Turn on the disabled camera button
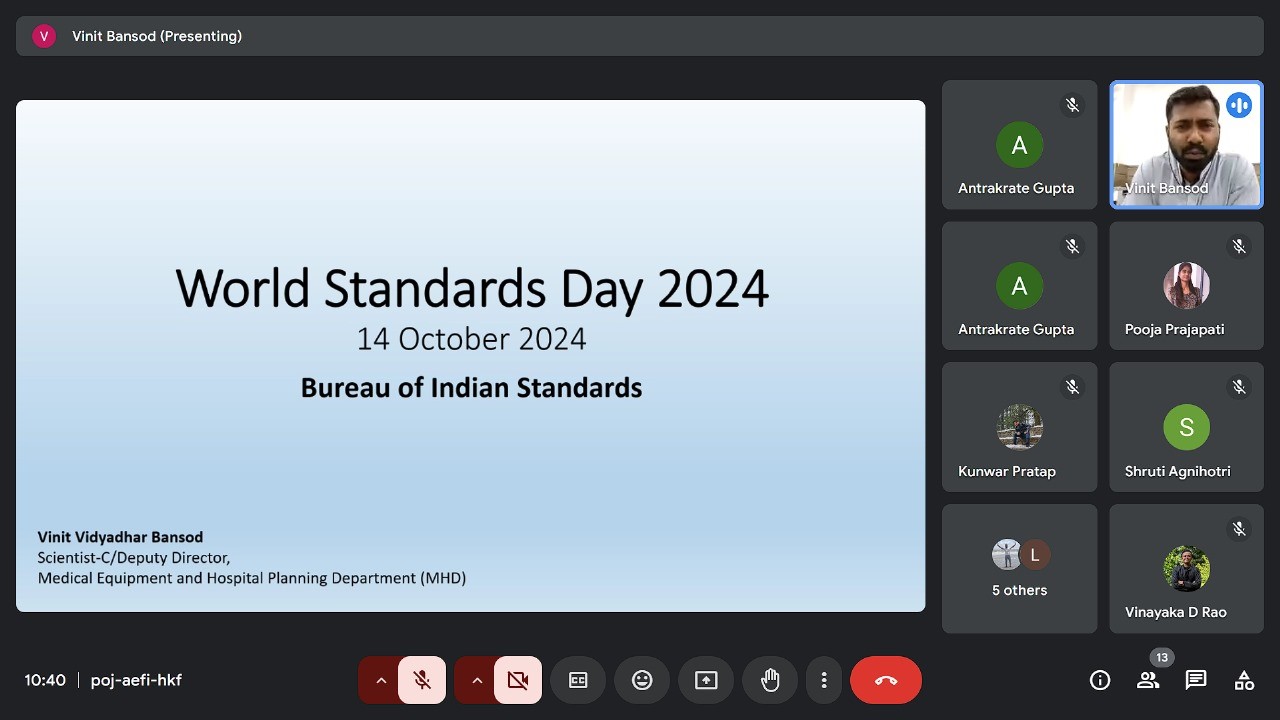This screenshot has height=720, width=1280. tap(518, 680)
